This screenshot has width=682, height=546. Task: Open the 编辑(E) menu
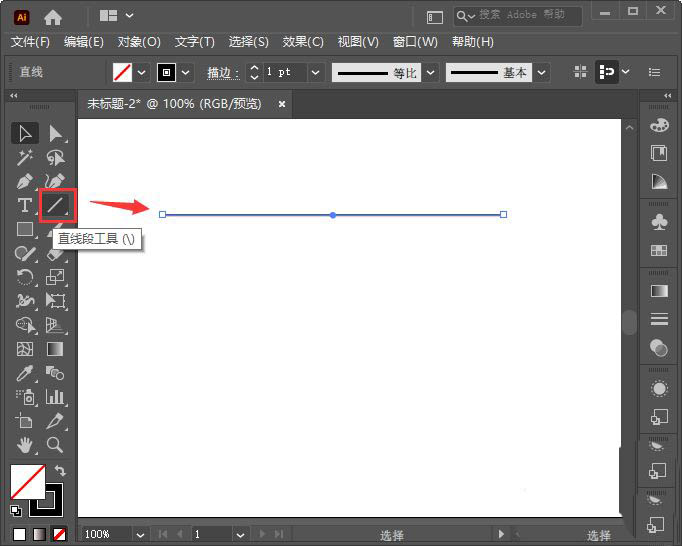tap(84, 42)
